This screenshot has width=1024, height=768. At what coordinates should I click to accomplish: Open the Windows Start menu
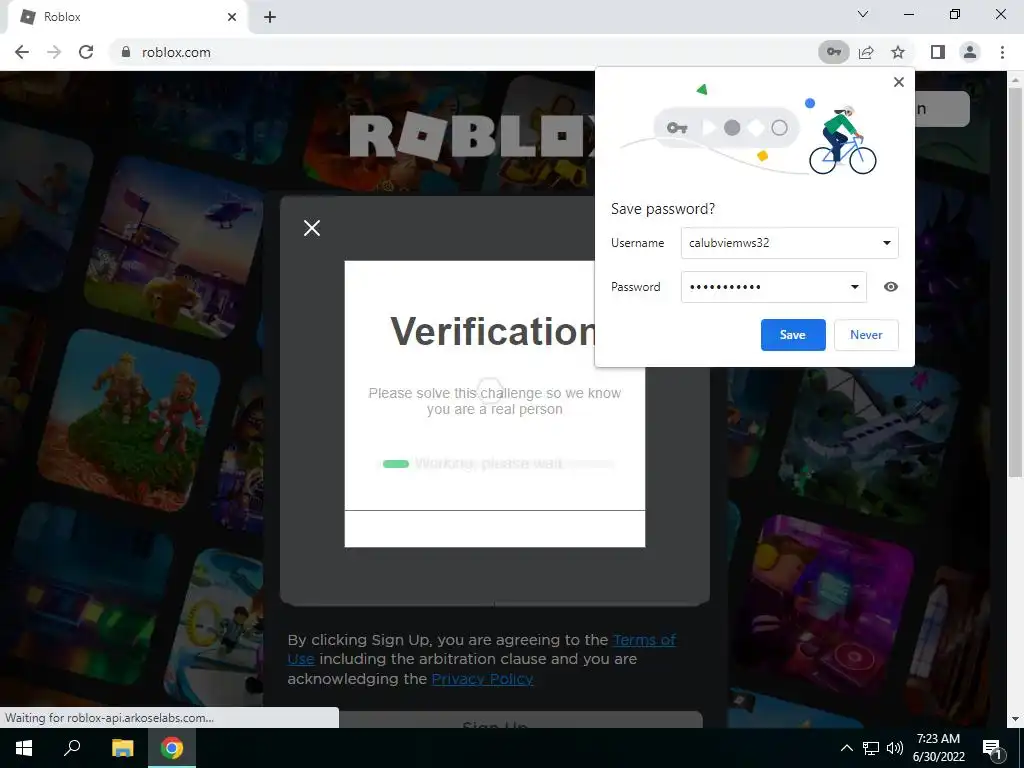pyautogui.click(x=24, y=748)
